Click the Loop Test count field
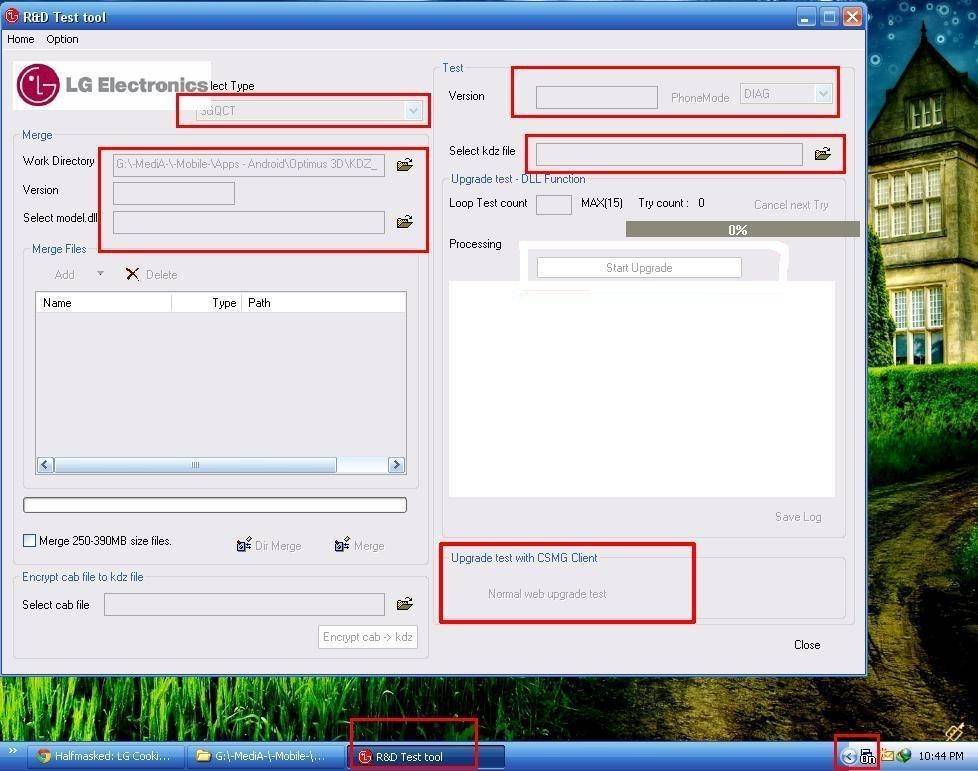Screen dimensions: 978x771 coord(554,204)
